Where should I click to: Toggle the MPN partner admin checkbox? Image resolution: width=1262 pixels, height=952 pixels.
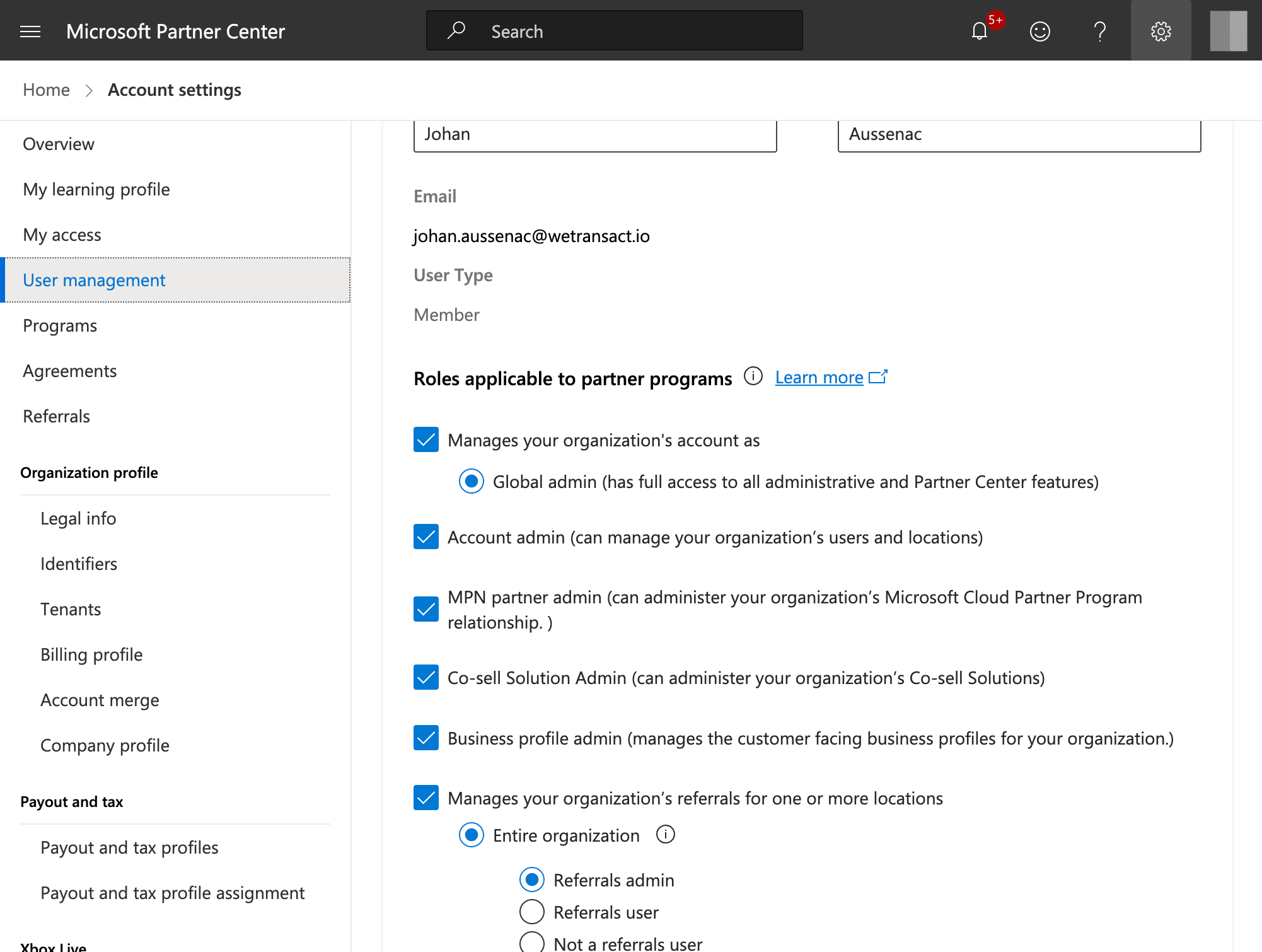point(426,609)
